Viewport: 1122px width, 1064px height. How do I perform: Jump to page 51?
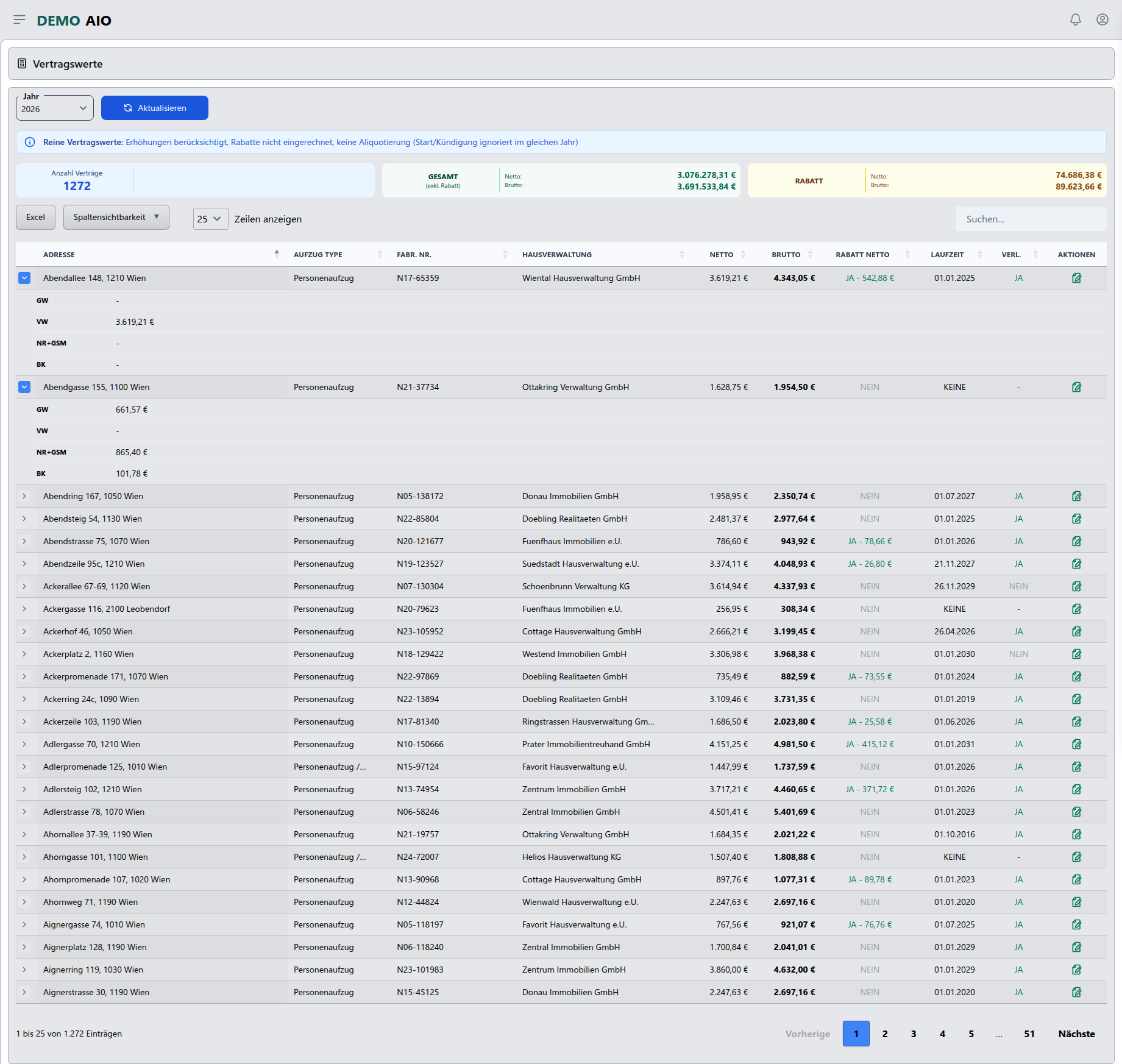1029,1034
